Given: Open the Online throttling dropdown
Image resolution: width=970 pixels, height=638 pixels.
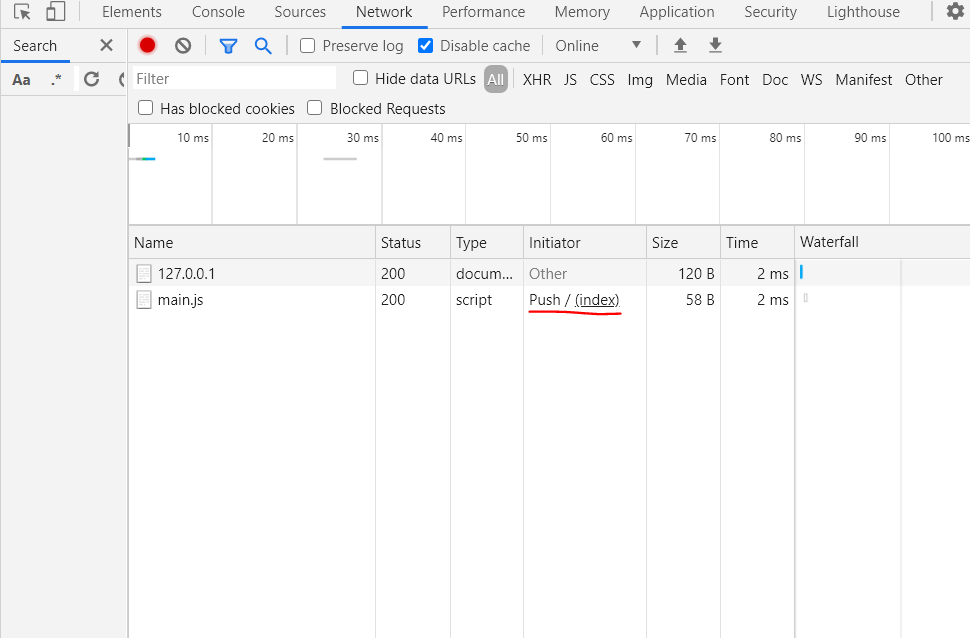Looking at the screenshot, I should coord(598,45).
